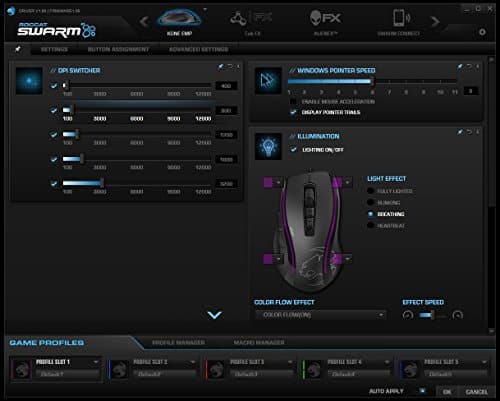Click the ROCCAT Swarm logo
This screenshot has width=500, height=401.
(56, 30)
